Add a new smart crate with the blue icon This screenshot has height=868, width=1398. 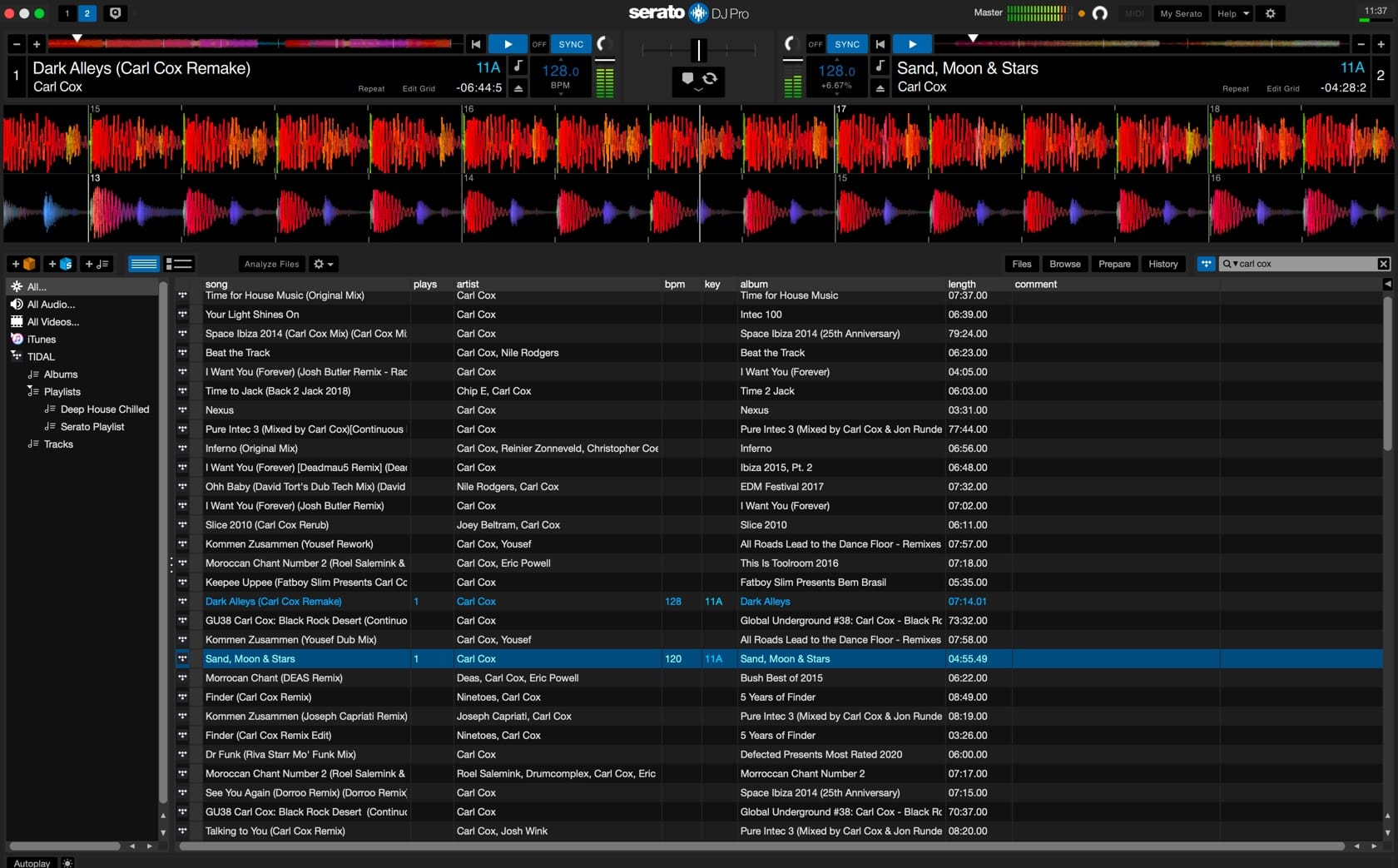tap(59, 264)
